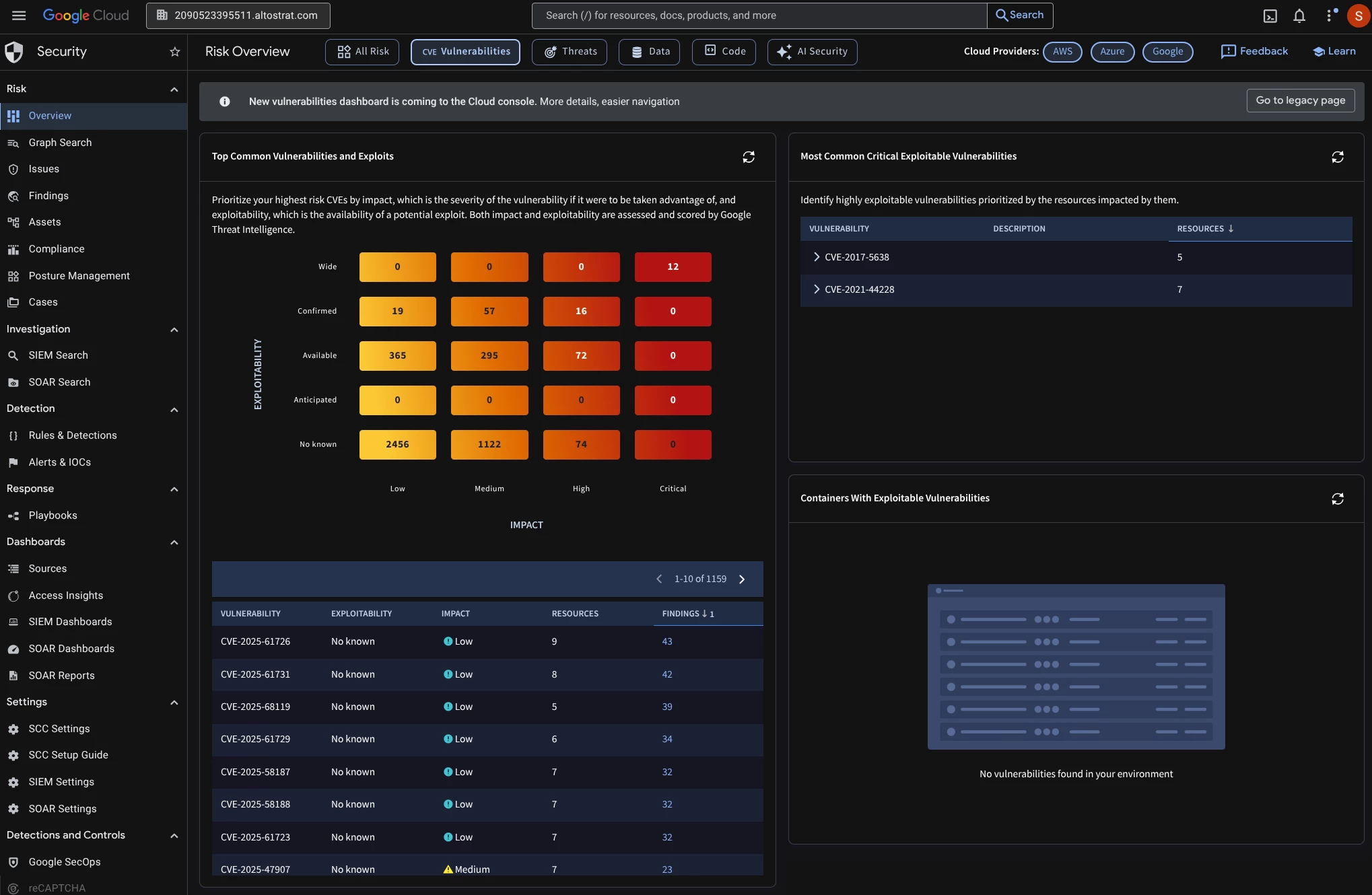Refresh Top Common Vulnerabilities and Exploits panel

click(749, 157)
